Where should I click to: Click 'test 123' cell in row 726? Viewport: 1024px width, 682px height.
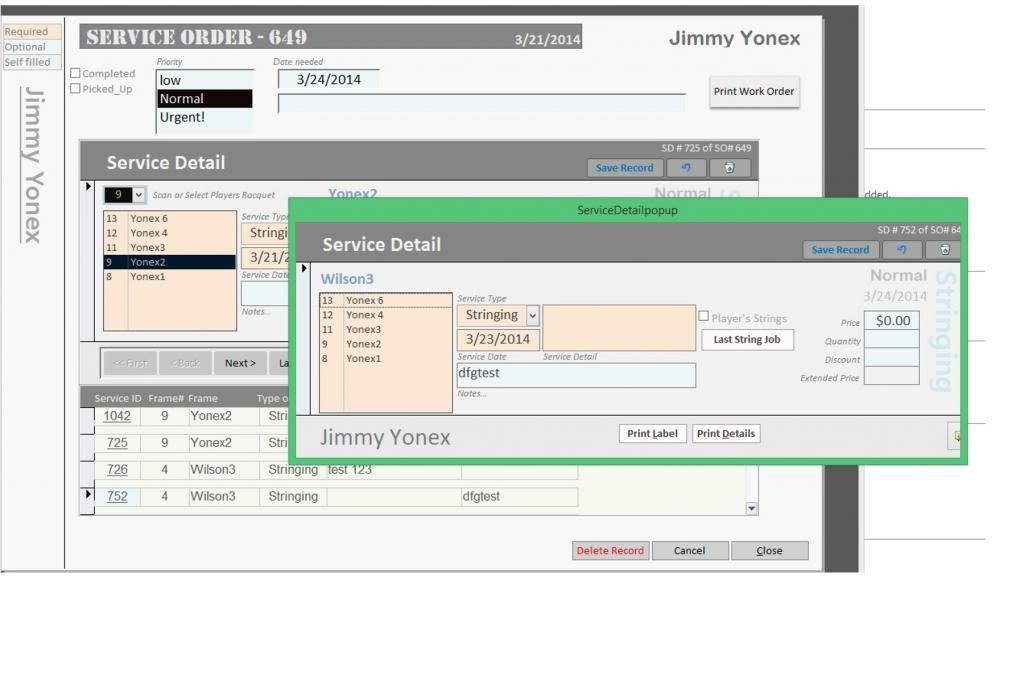[394, 470]
